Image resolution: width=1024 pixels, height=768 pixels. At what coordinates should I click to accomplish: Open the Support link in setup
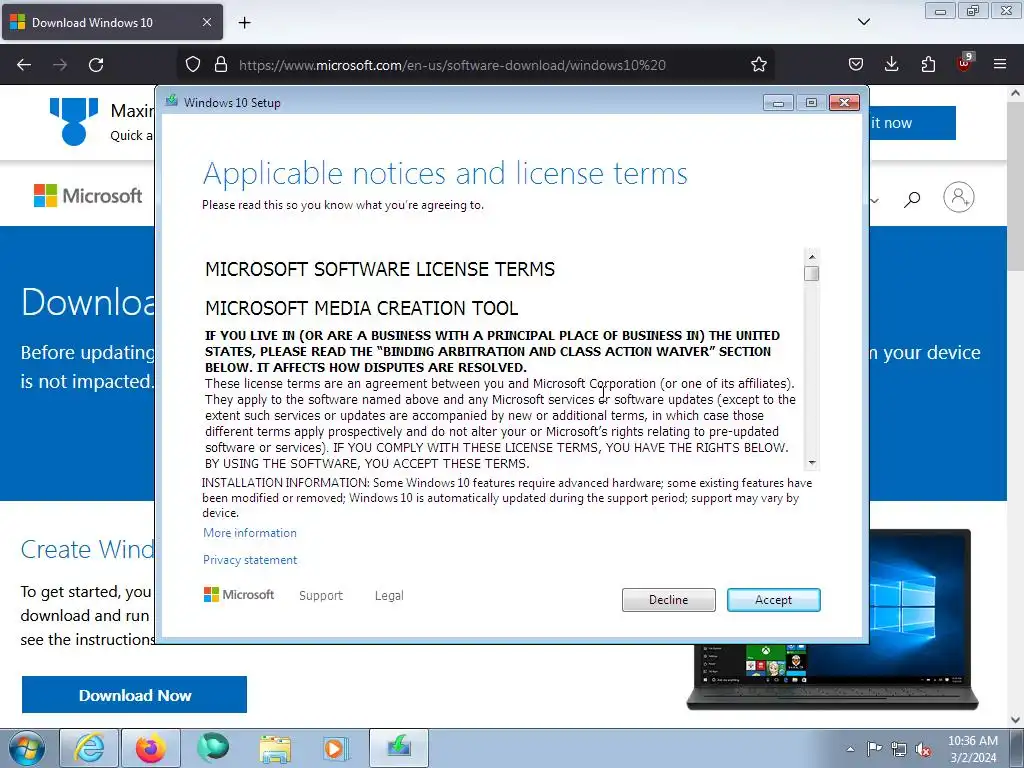321,596
